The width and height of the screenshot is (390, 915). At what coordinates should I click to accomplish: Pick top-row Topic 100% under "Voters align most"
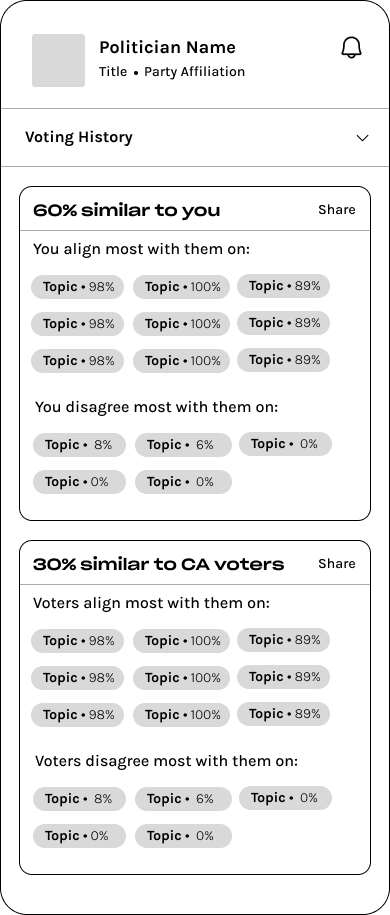point(182,641)
